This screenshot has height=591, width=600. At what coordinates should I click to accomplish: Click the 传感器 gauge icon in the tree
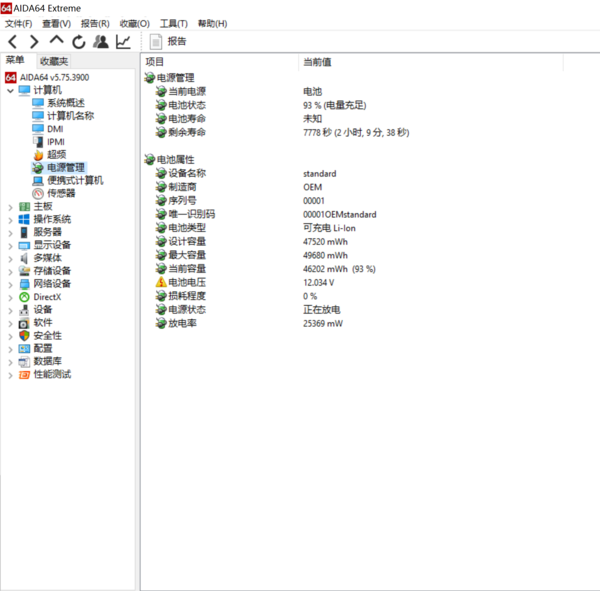click(x=38, y=193)
